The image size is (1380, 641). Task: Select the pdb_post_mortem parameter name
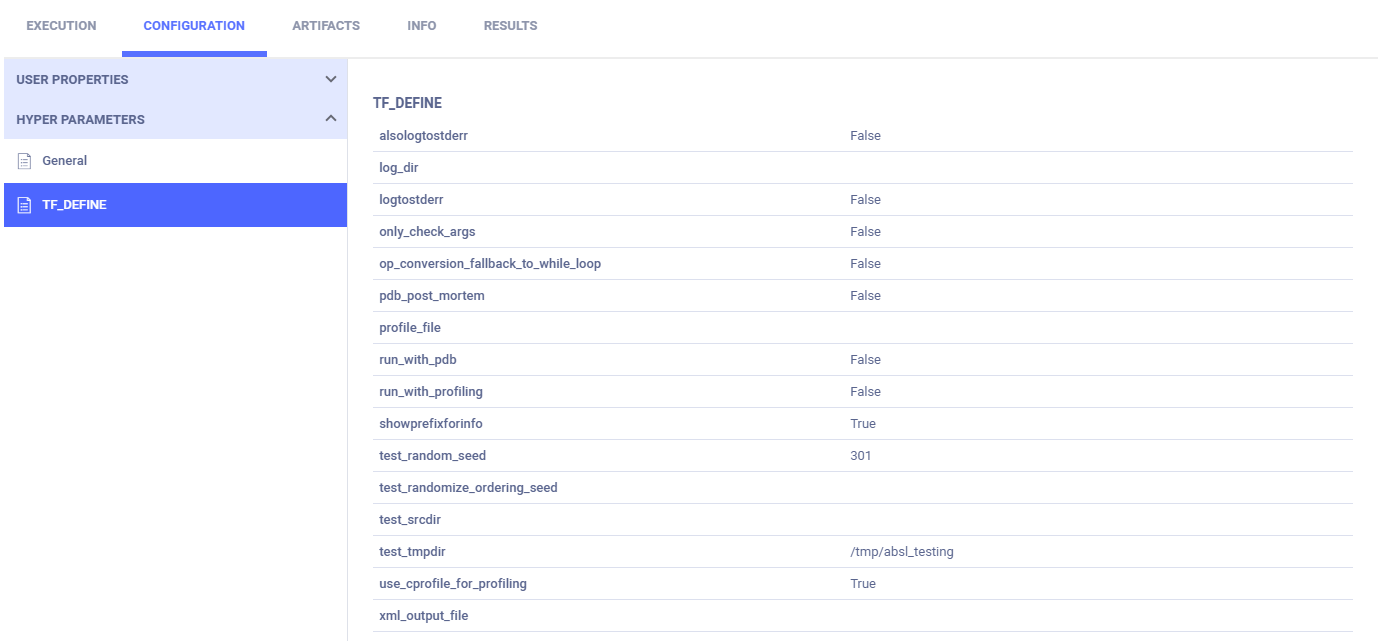pos(432,295)
